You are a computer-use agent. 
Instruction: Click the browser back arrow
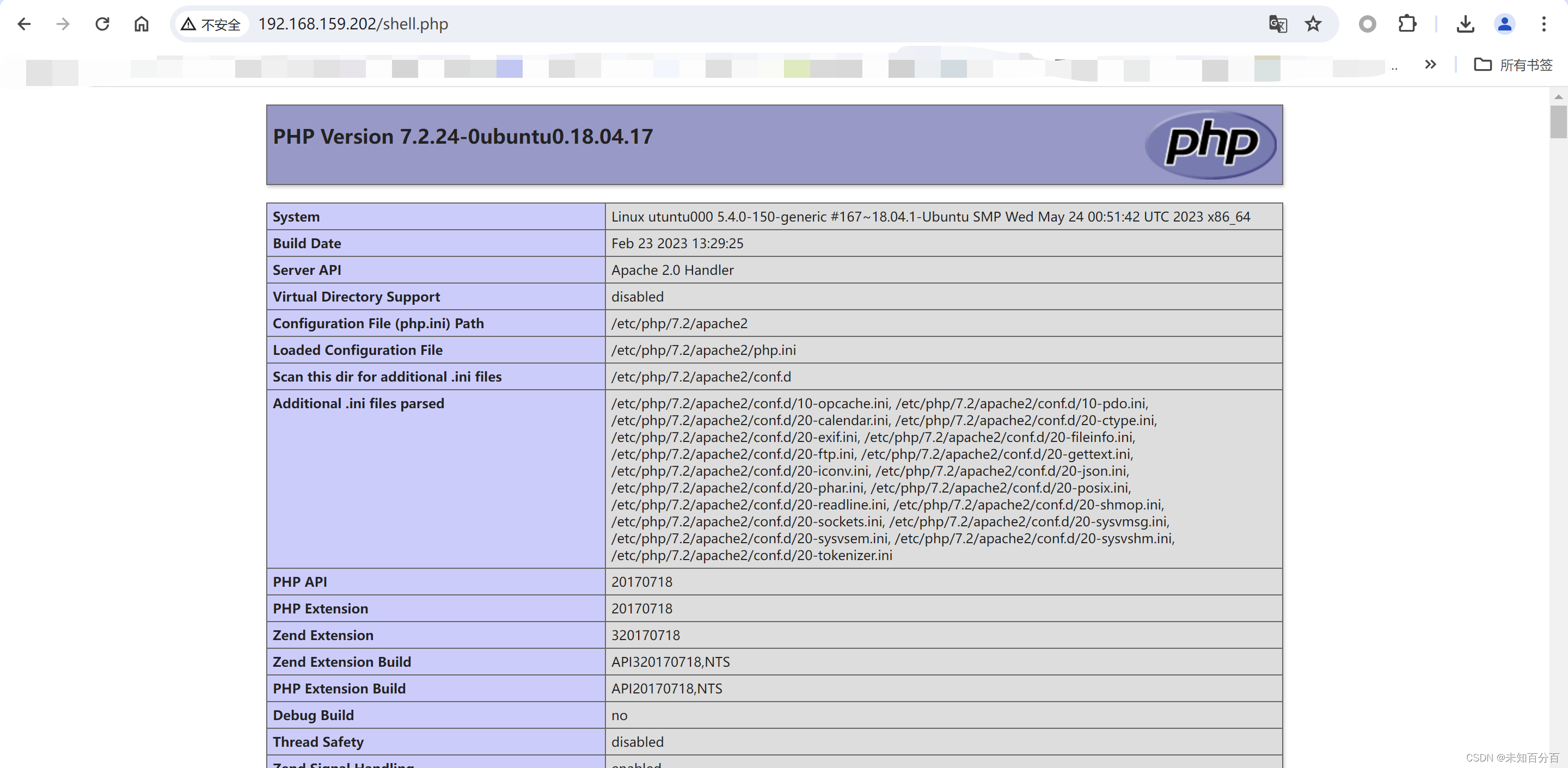(x=24, y=24)
